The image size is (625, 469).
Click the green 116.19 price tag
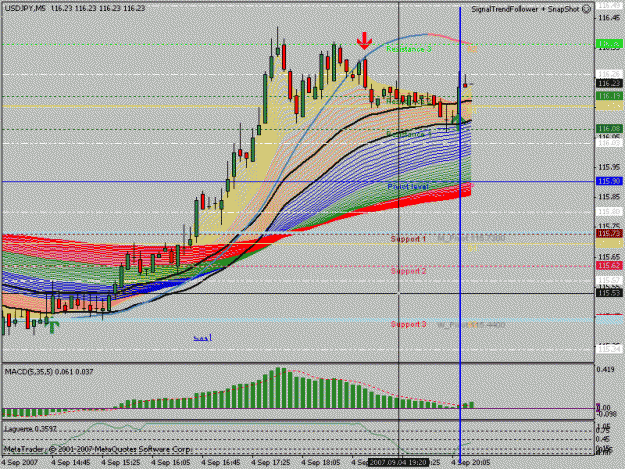coord(609,96)
